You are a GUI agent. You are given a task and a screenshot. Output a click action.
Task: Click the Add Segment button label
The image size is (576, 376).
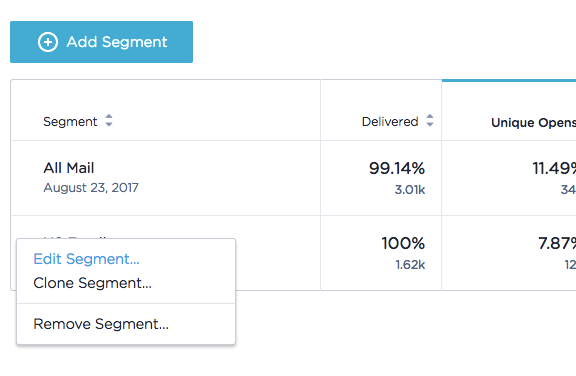pyautogui.click(x=117, y=42)
